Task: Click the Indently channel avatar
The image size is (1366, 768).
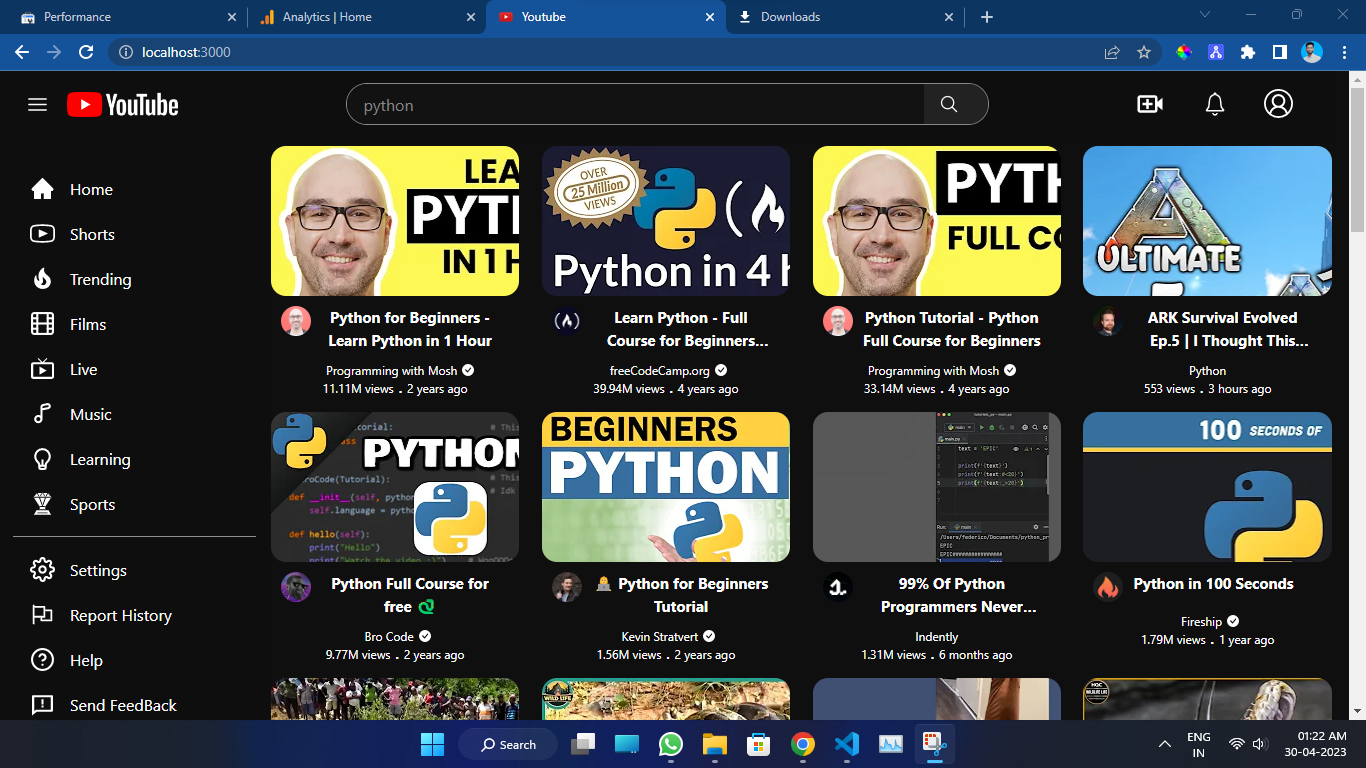Action: tap(838, 587)
